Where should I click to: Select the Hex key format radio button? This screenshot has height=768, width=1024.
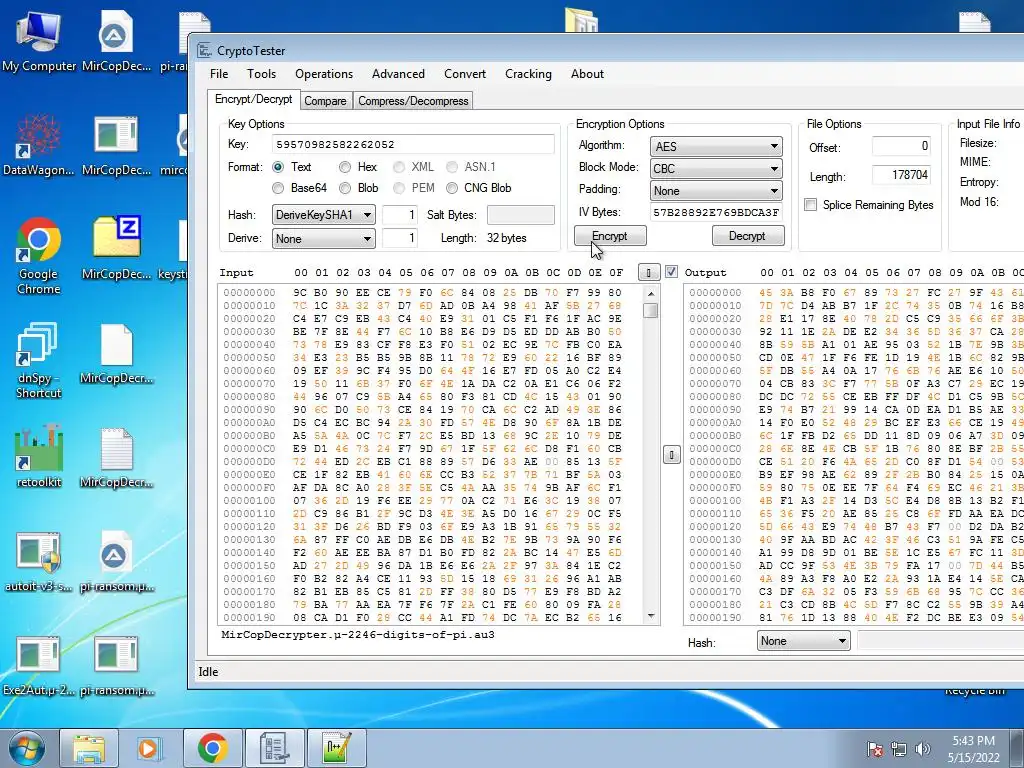[x=345, y=167]
